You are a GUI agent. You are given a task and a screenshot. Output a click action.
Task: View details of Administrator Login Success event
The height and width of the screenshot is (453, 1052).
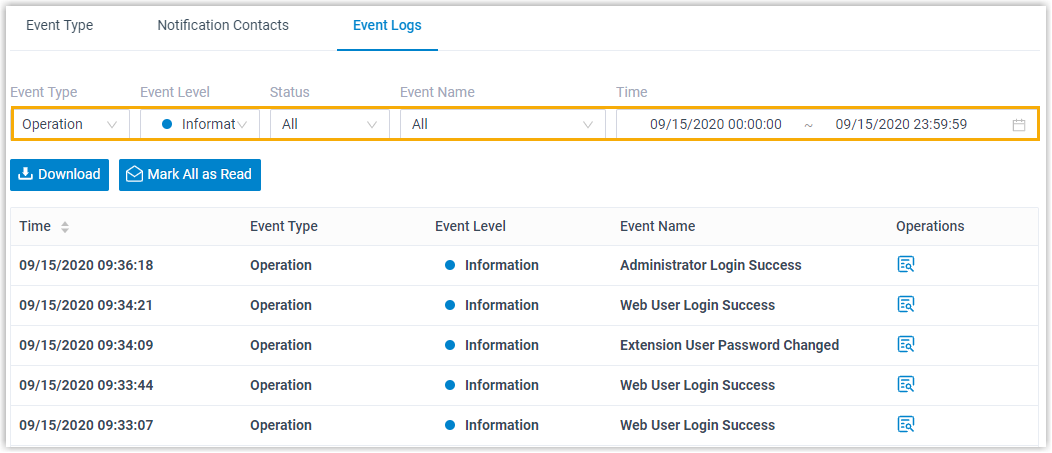pyautogui.click(x=906, y=265)
